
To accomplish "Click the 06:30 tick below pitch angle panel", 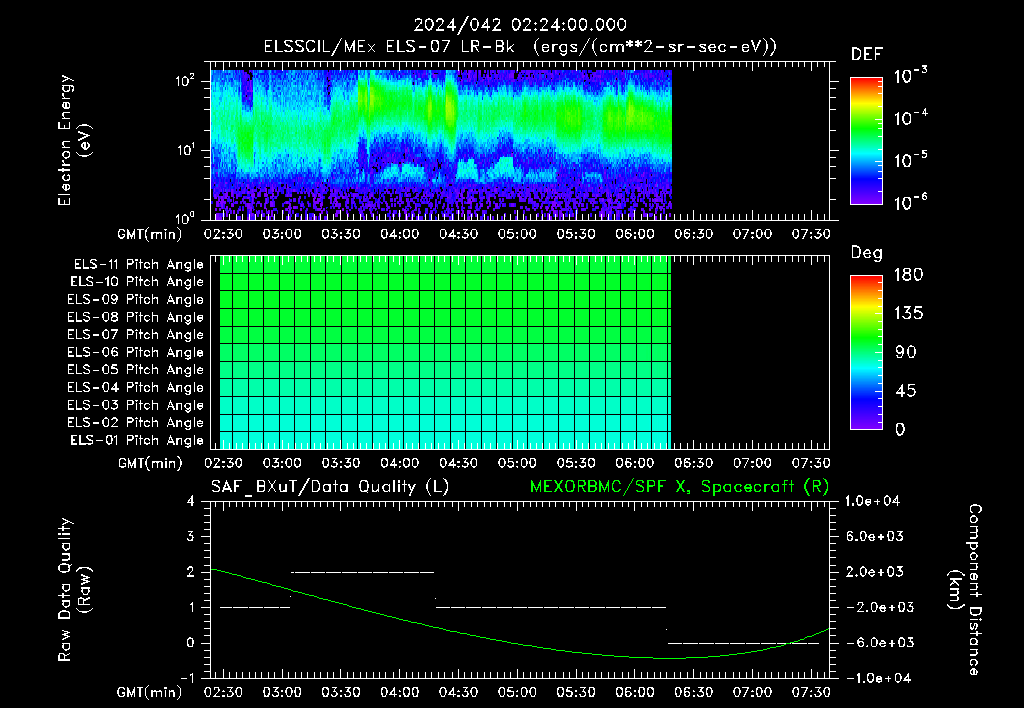I will point(694,463).
